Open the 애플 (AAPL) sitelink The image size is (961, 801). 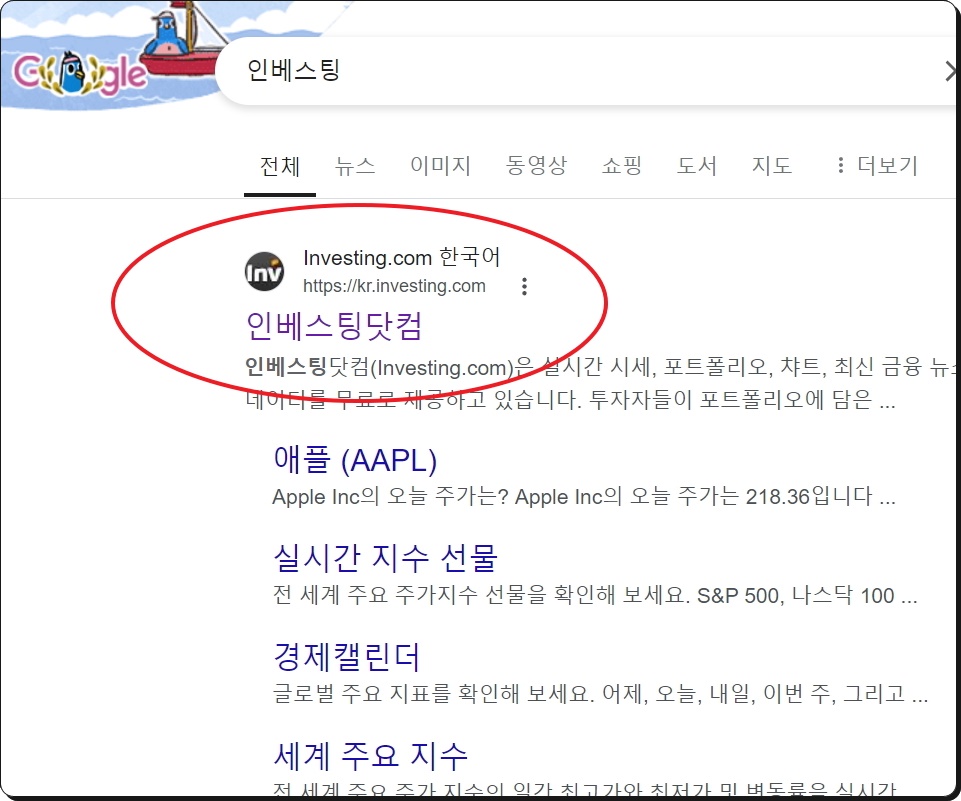[x=355, y=460]
